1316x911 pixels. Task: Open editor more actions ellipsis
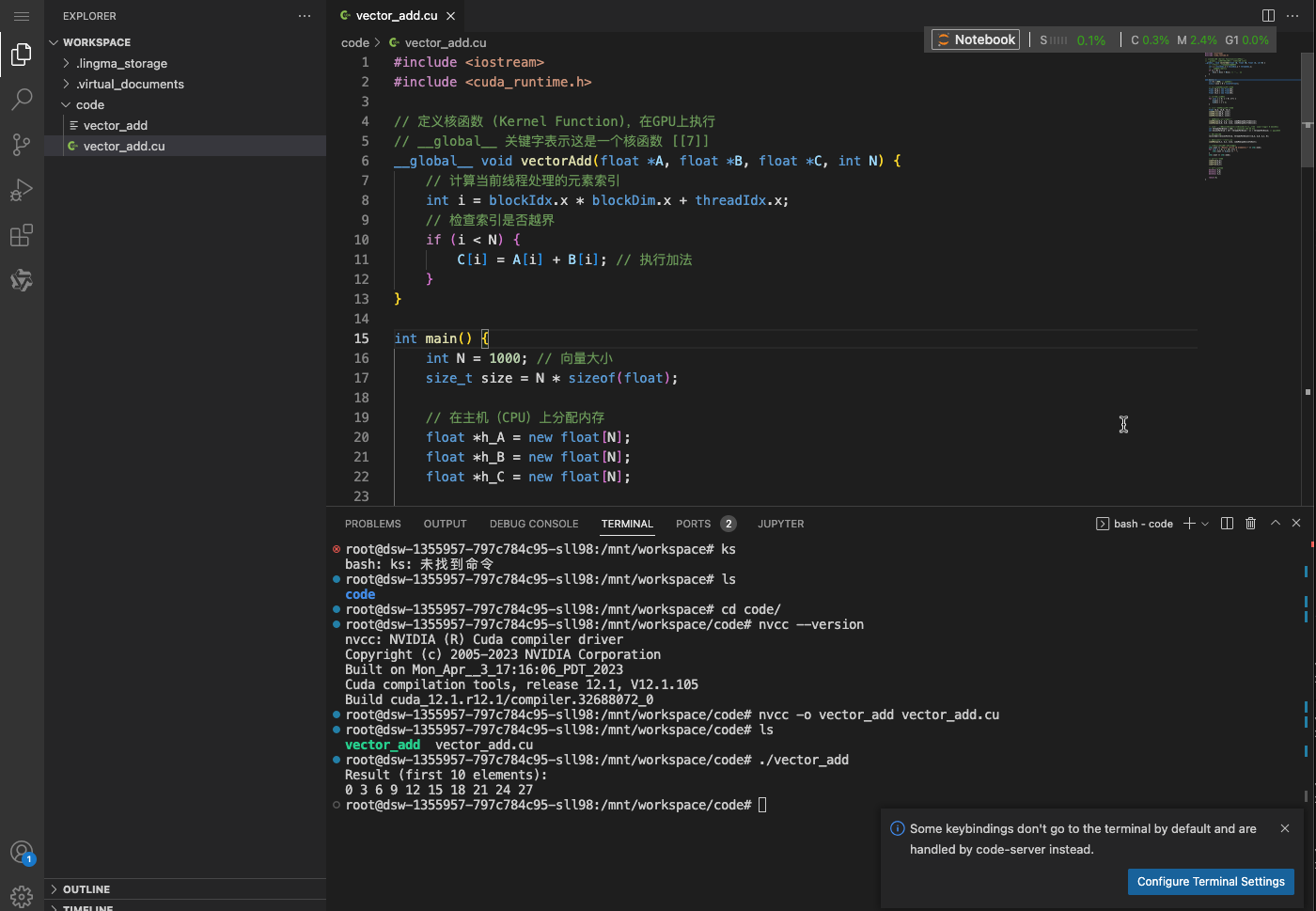tap(1292, 15)
